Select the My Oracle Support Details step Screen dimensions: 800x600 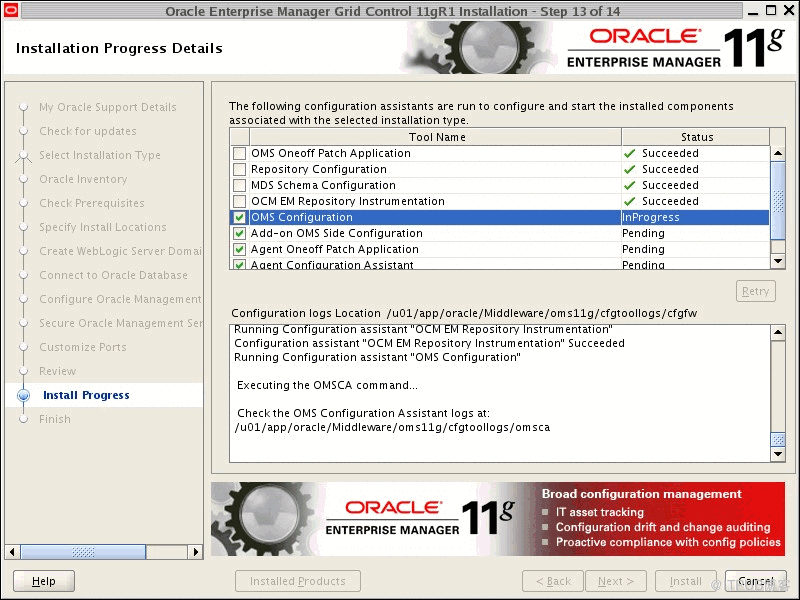(x=108, y=107)
